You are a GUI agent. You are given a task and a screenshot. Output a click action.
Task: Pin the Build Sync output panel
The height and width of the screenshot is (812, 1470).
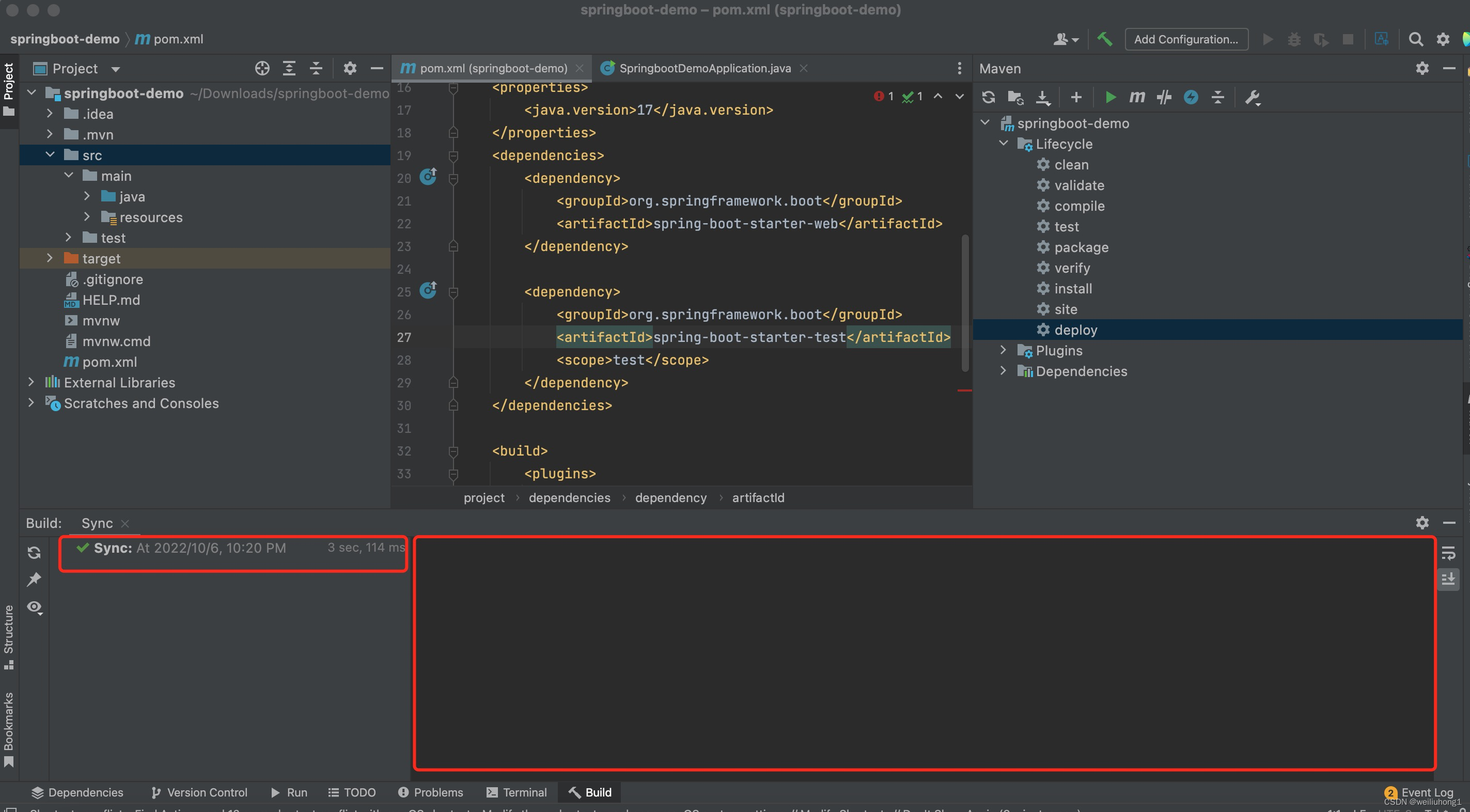[x=34, y=579]
